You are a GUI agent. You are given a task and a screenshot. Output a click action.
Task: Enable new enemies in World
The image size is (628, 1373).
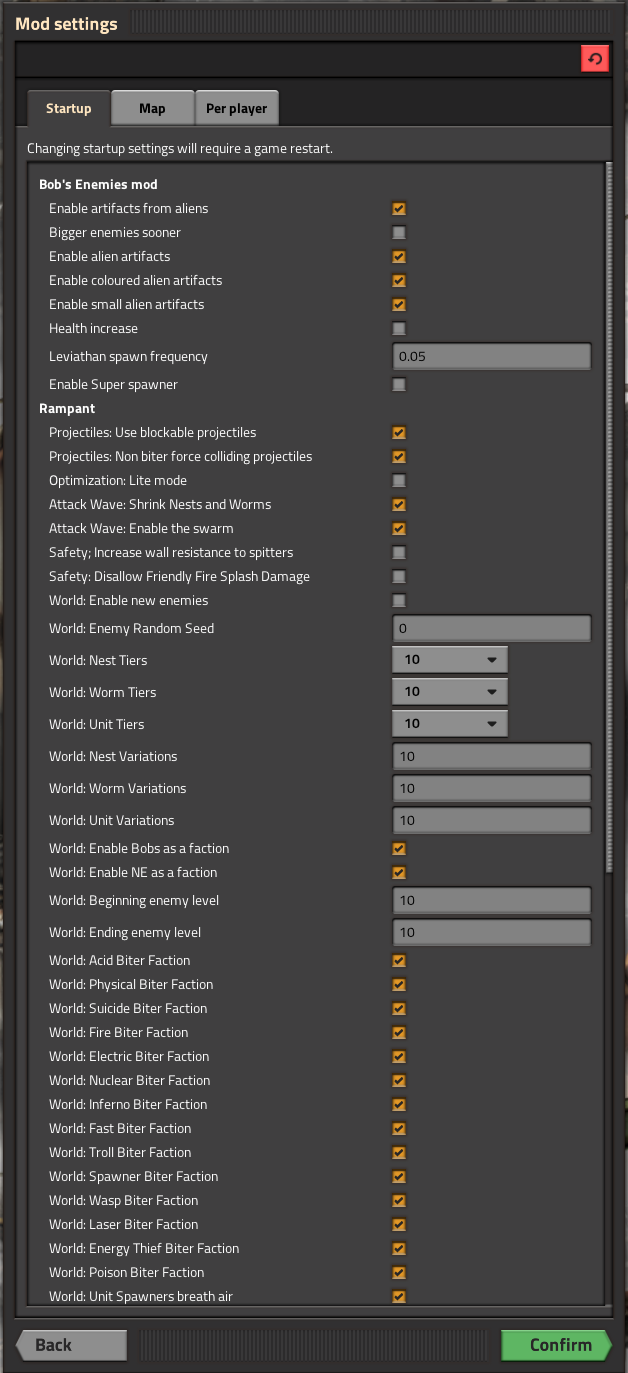point(399,601)
